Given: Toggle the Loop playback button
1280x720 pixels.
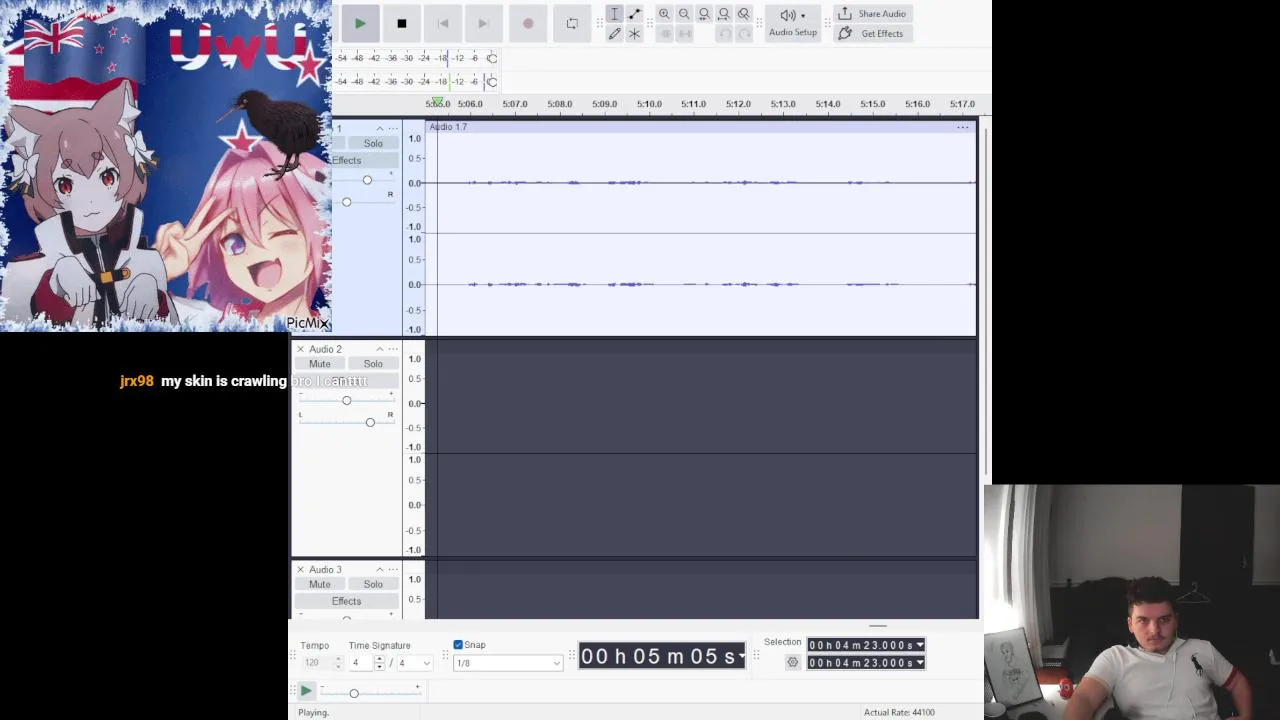Looking at the screenshot, I should 572,23.
